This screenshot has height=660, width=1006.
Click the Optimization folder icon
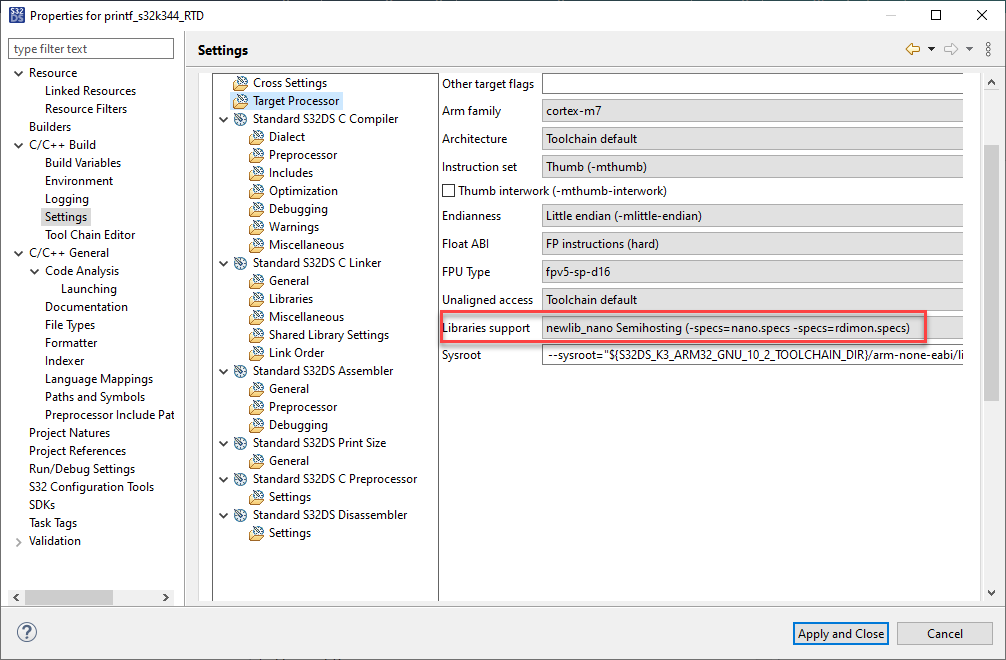click(x=257, y=190)
